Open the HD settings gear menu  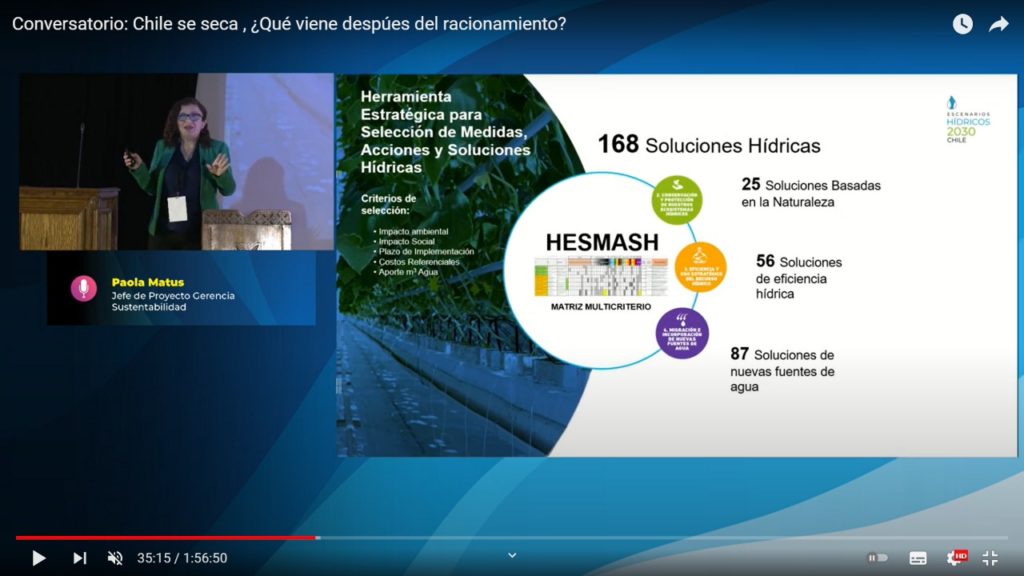click(955, 558)
